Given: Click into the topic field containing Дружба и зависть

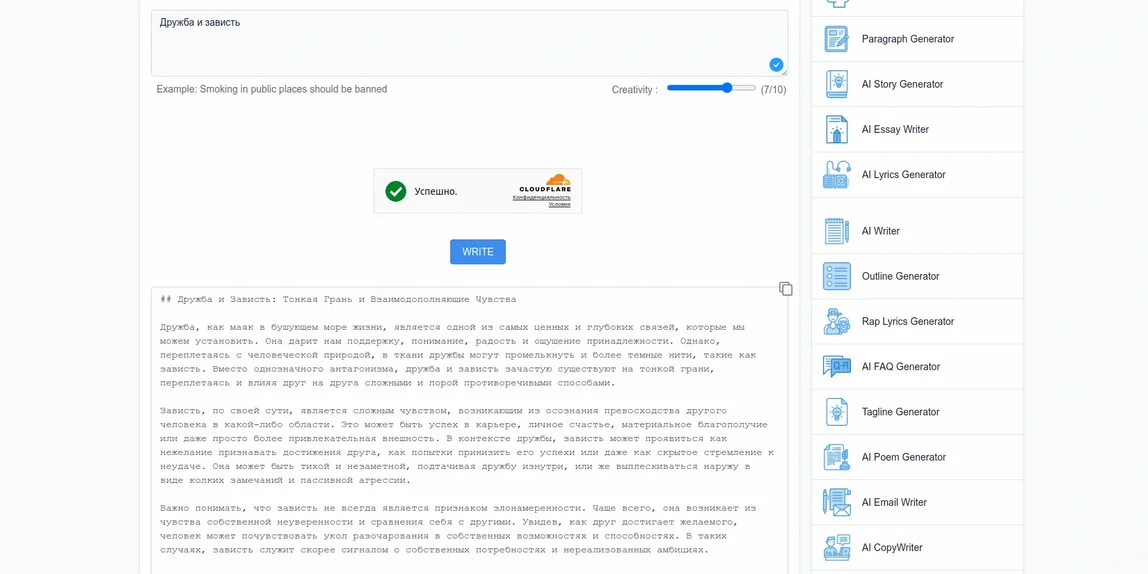Looking at the screenshot, I should coord(469,43).
